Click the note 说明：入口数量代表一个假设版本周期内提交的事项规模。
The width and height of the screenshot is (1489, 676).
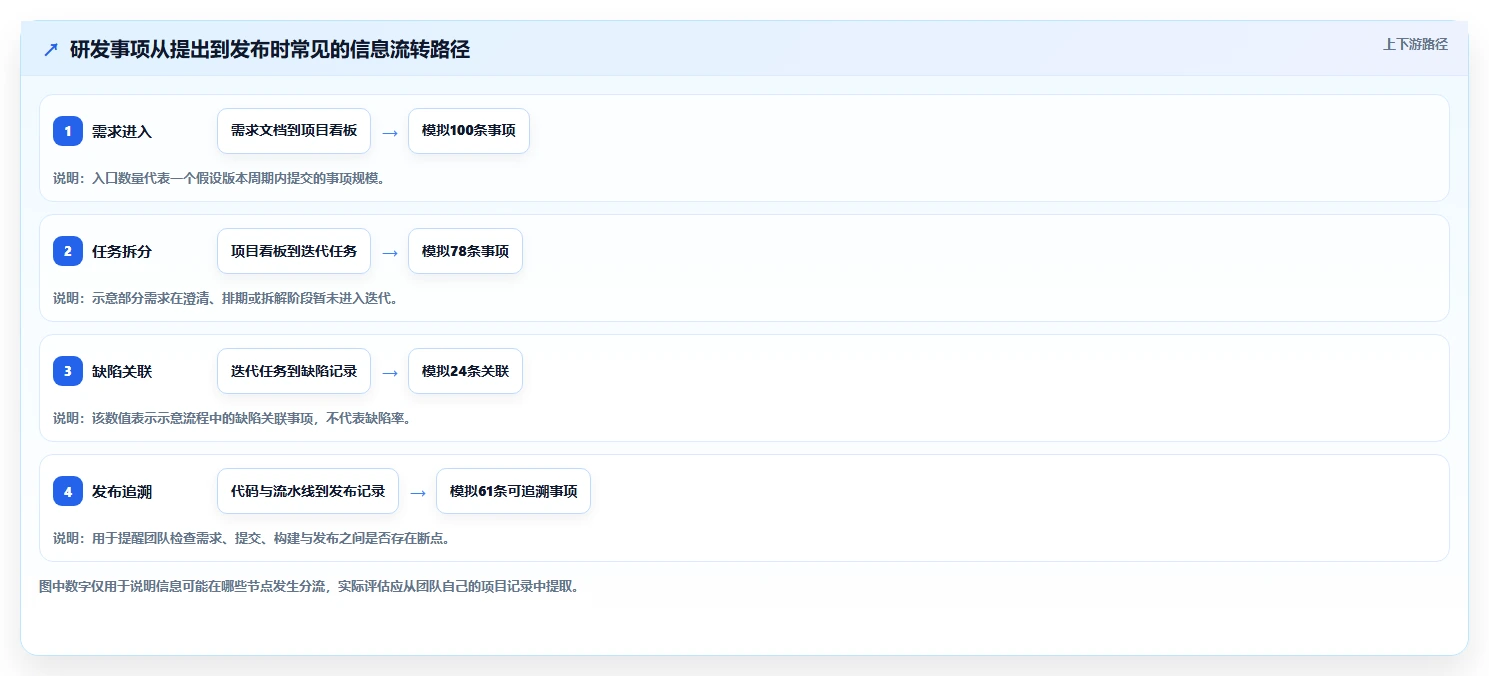pos(219,178)
